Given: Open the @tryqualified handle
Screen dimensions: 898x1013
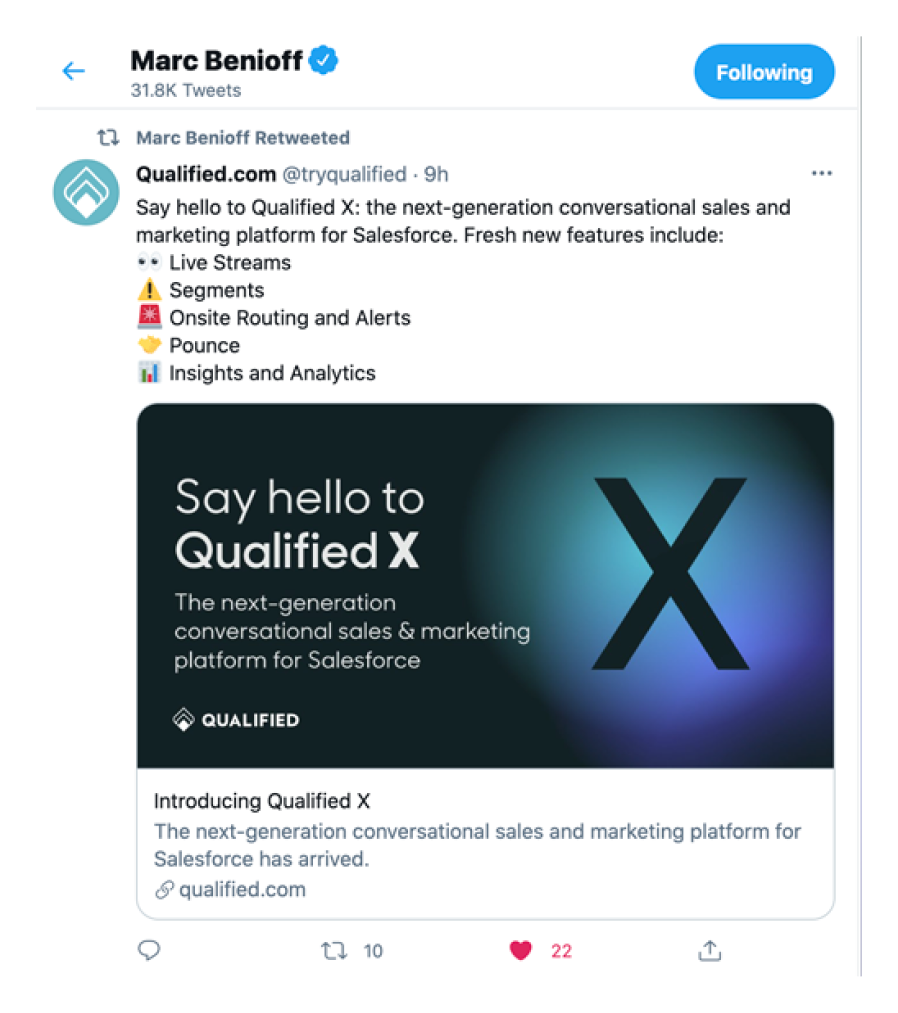Looking at the screenshot, I should tap(344, 174).
